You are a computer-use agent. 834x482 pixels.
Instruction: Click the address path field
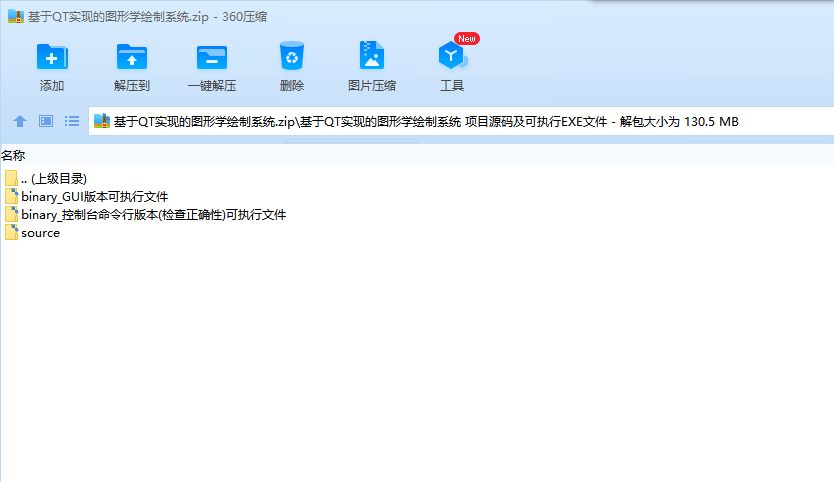pyautogui.click(x=461, y=121)
